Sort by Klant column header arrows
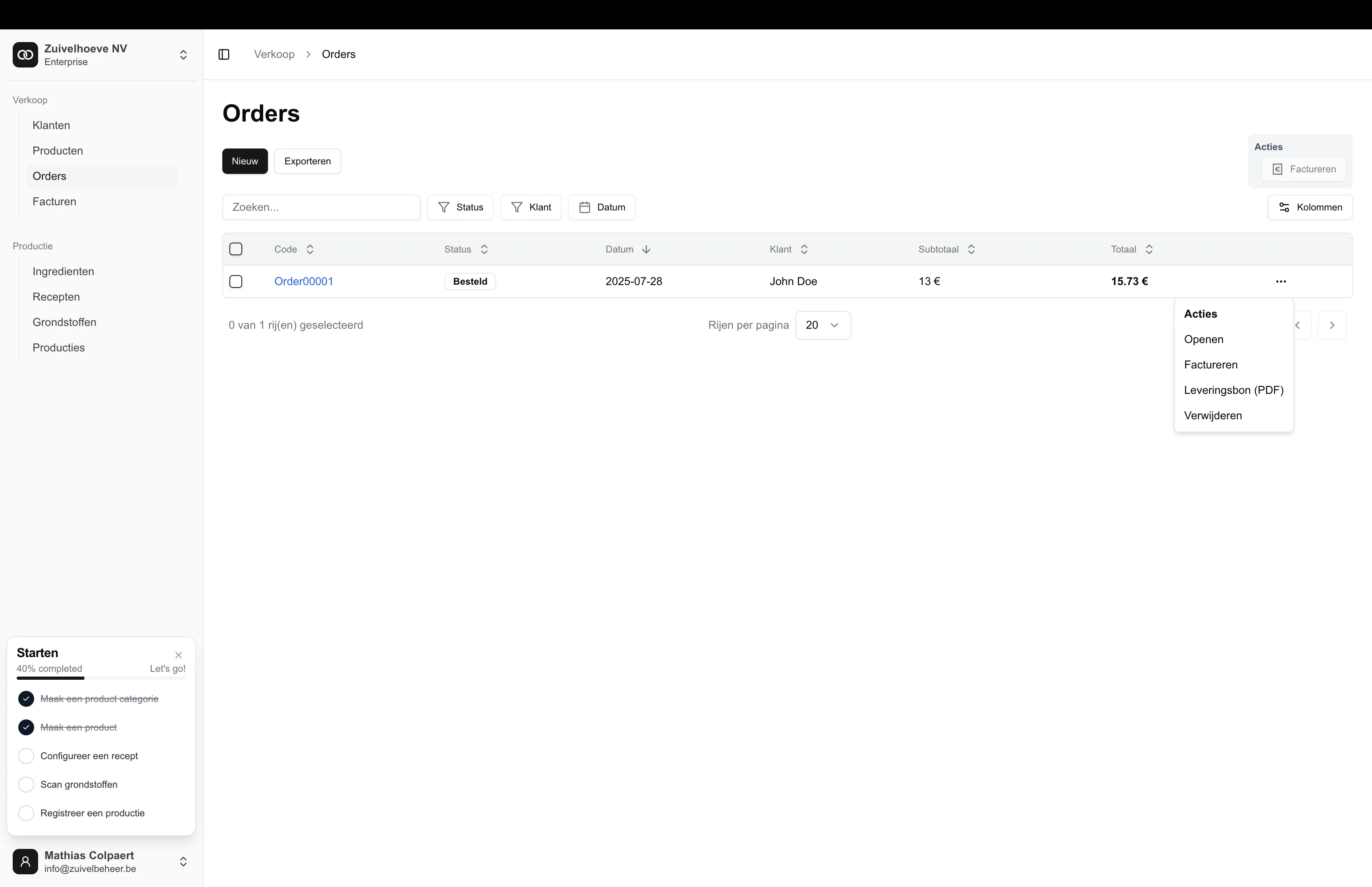Image resolution: width=1372 pixels, height=887 pixels. [x=804, y=249]
